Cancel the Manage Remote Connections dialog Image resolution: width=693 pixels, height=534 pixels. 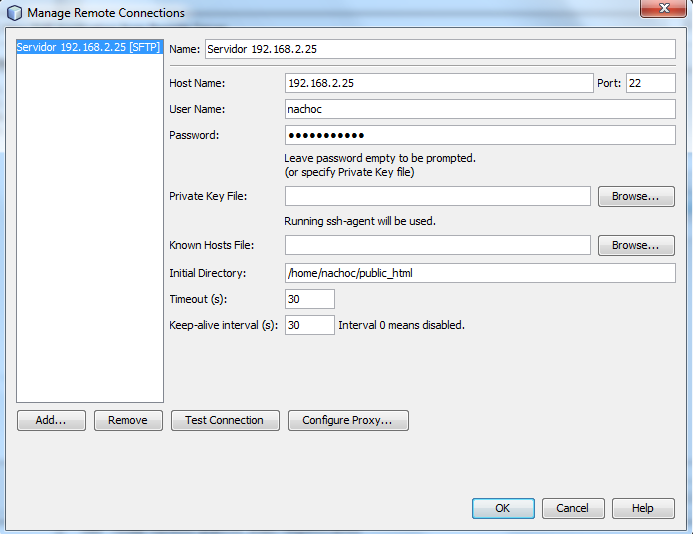click(x=573, y=508)
